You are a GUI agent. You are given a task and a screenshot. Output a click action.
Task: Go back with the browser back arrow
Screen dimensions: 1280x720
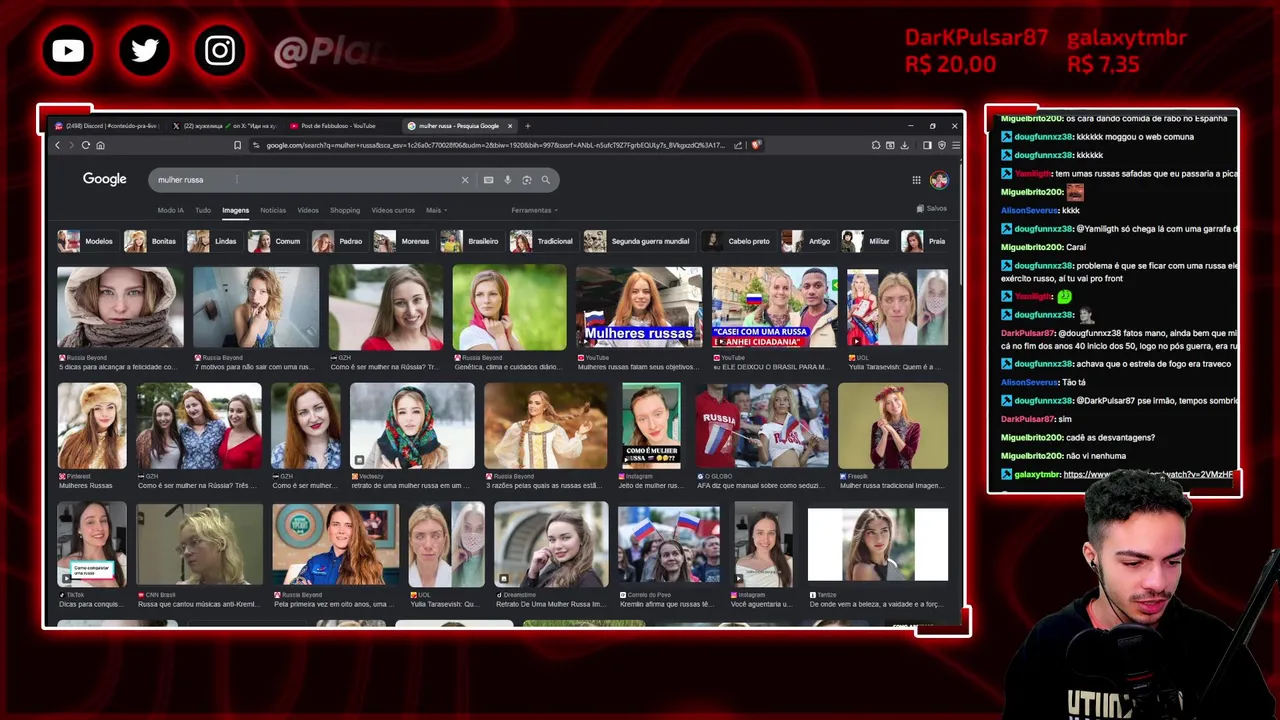[57, 145]
